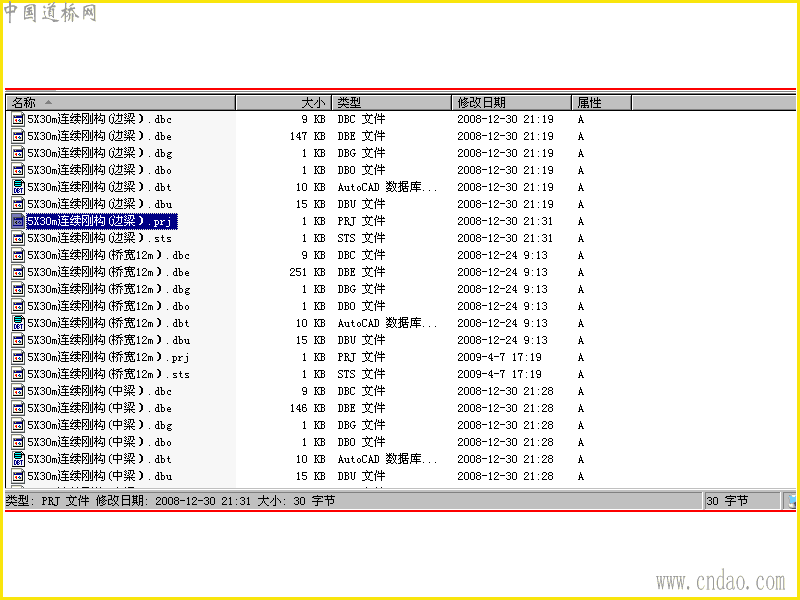Viewport: 800px width, 600px height.
Task: Select file 5X30m连续刚构(边梁).dbe name
Action: click(99, 136)
